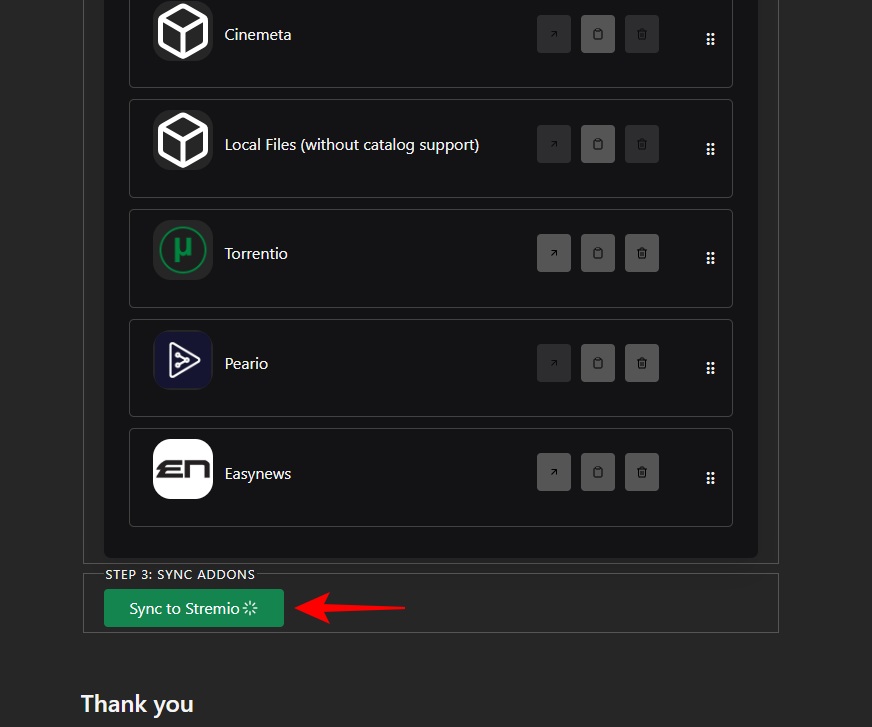Copy the Easynews addon URL
Viewport: 872px width, 727px height.
click(598, 473)
